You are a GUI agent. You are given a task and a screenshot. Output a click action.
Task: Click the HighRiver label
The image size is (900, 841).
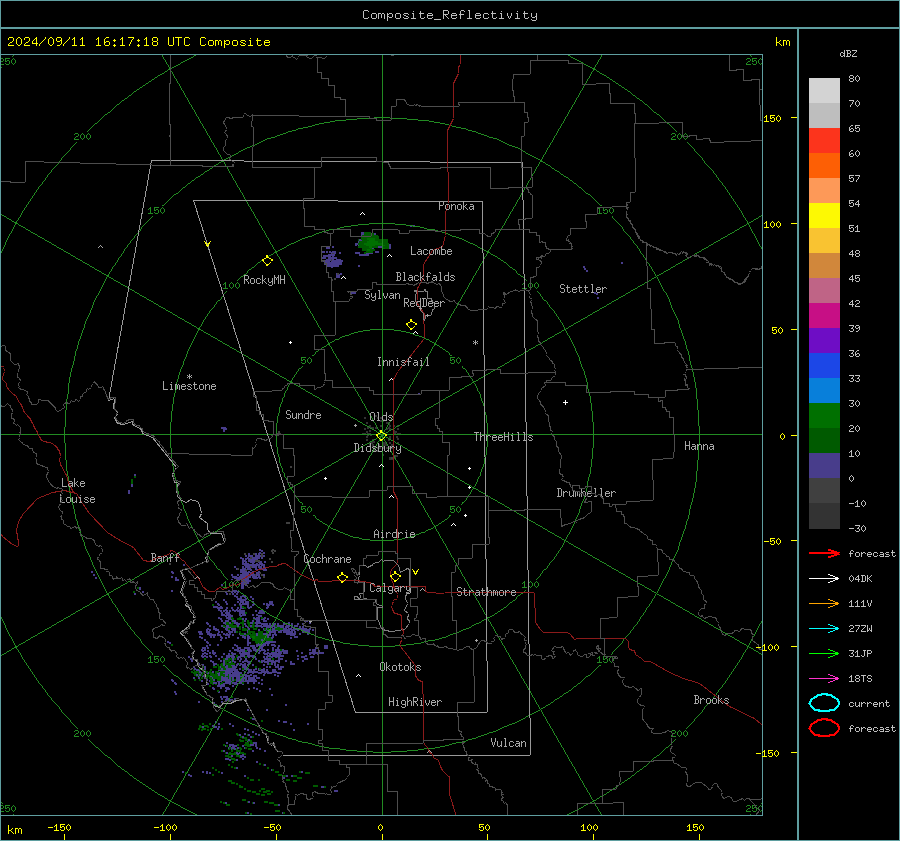(415, 702)
